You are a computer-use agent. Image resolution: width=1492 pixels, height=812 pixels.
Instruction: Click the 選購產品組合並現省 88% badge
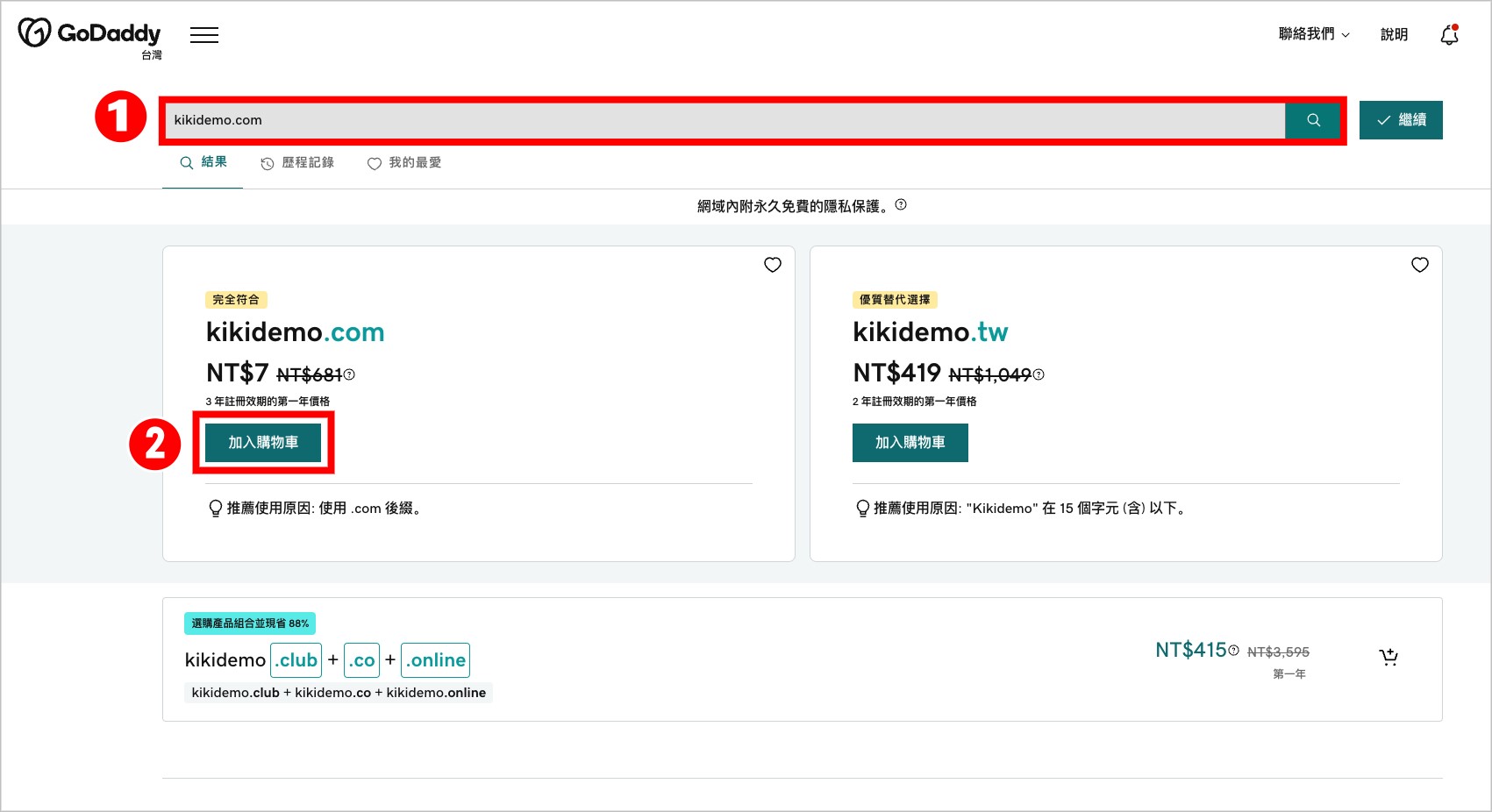tap(250, 623)
